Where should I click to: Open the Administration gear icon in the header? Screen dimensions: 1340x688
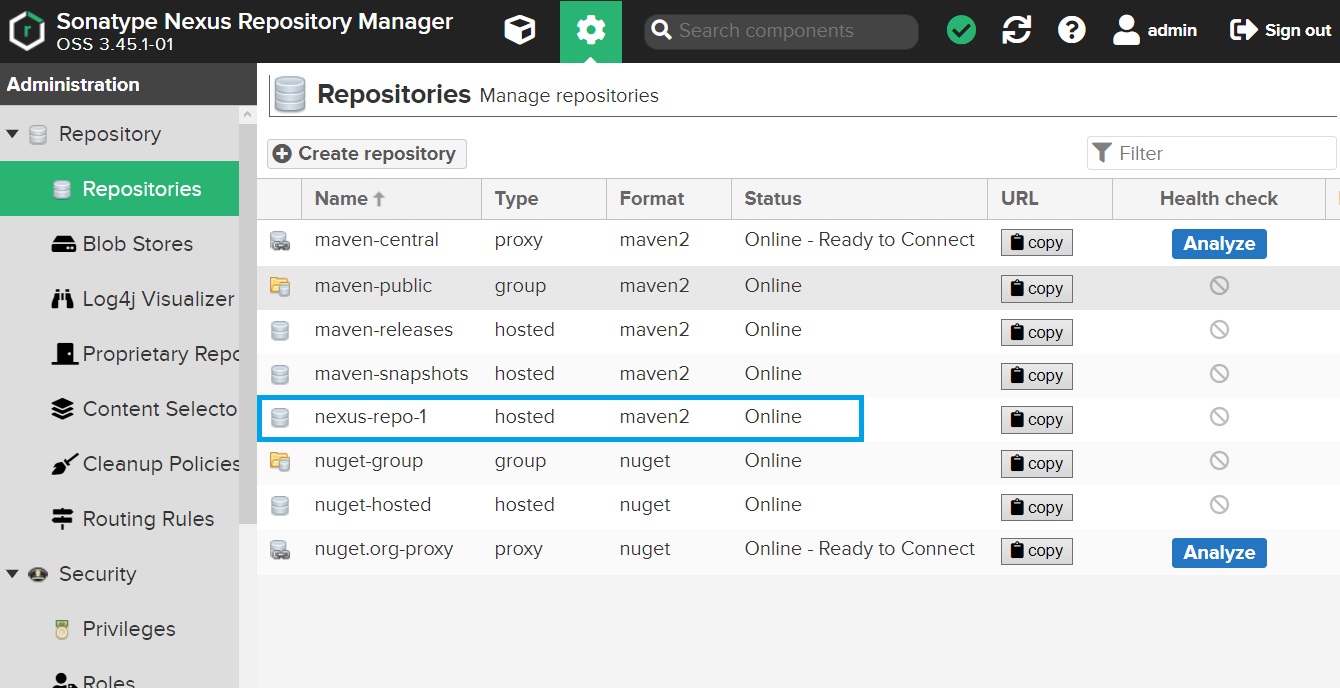[591, 31]
